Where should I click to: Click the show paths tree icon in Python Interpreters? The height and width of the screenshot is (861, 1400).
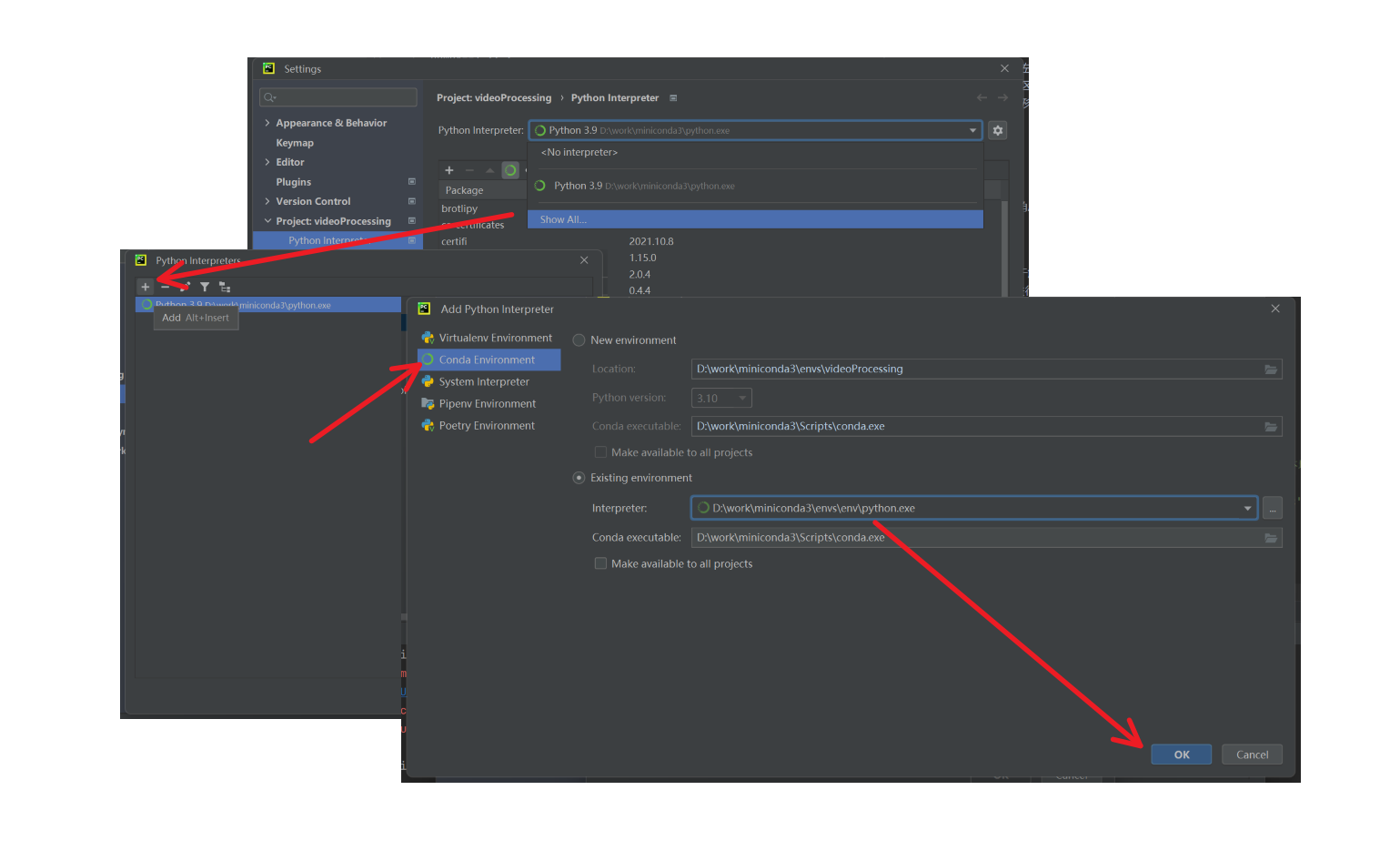[x=225, y=287]
